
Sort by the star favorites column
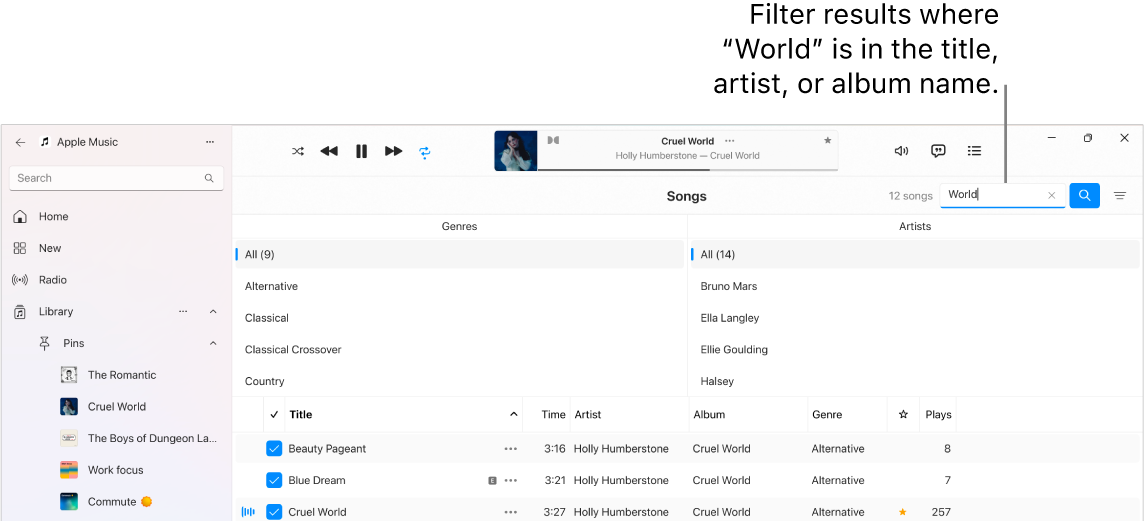coord(903,415)
